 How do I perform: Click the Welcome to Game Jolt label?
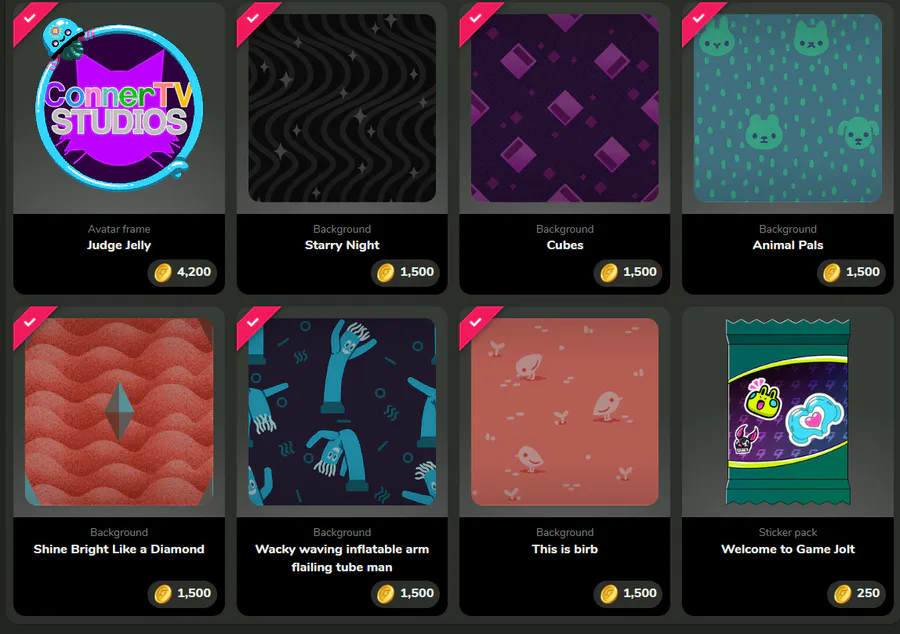point(788,549)
